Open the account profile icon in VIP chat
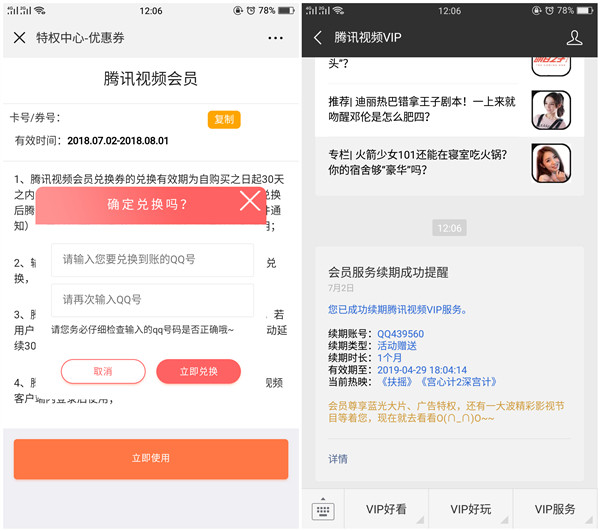 (x=574, y=37)
